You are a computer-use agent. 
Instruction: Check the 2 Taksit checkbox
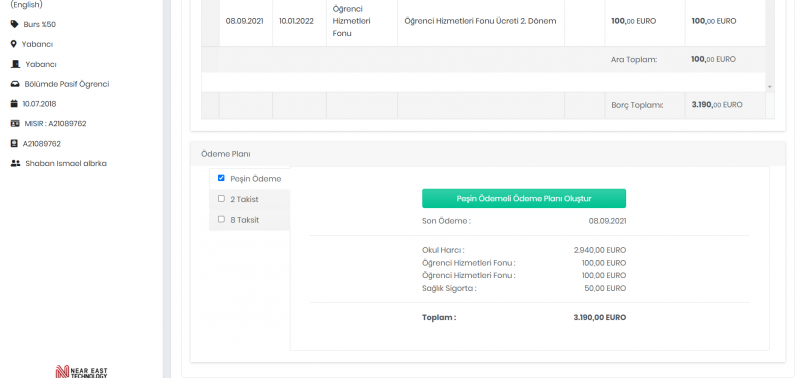pyautogui.click(x=221, y=198)
